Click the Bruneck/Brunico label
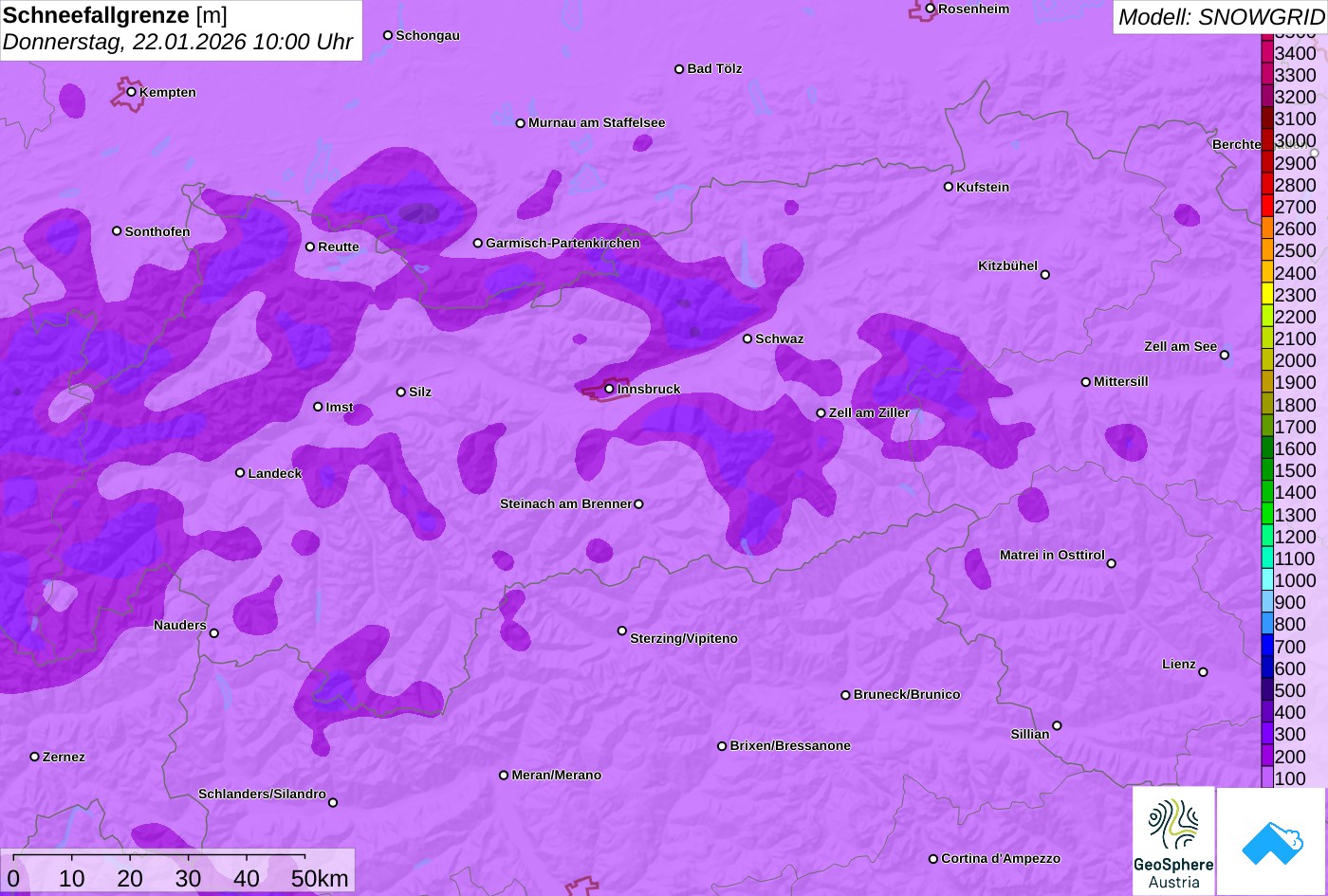Viewport: 1328px width, 896px height. point(907,694)
